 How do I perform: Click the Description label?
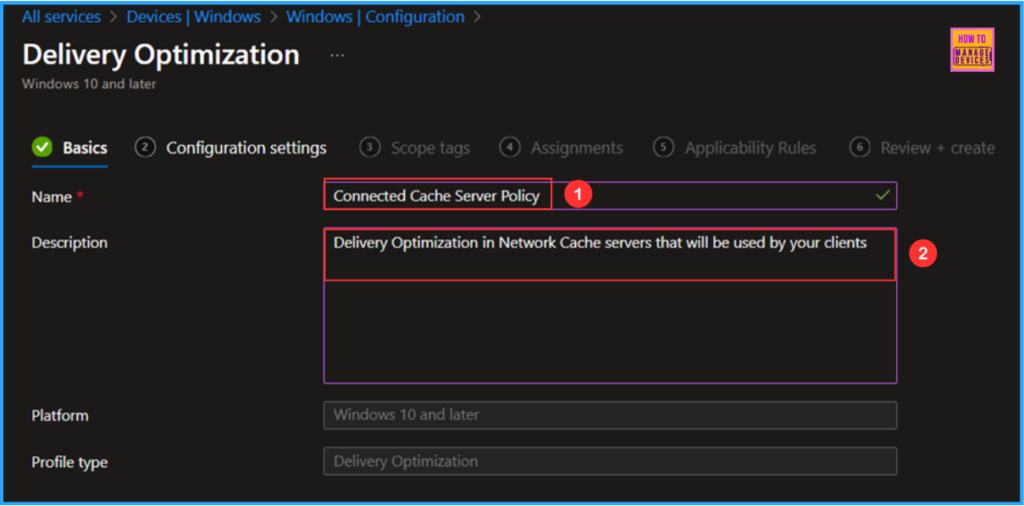[x=69, y=243]
